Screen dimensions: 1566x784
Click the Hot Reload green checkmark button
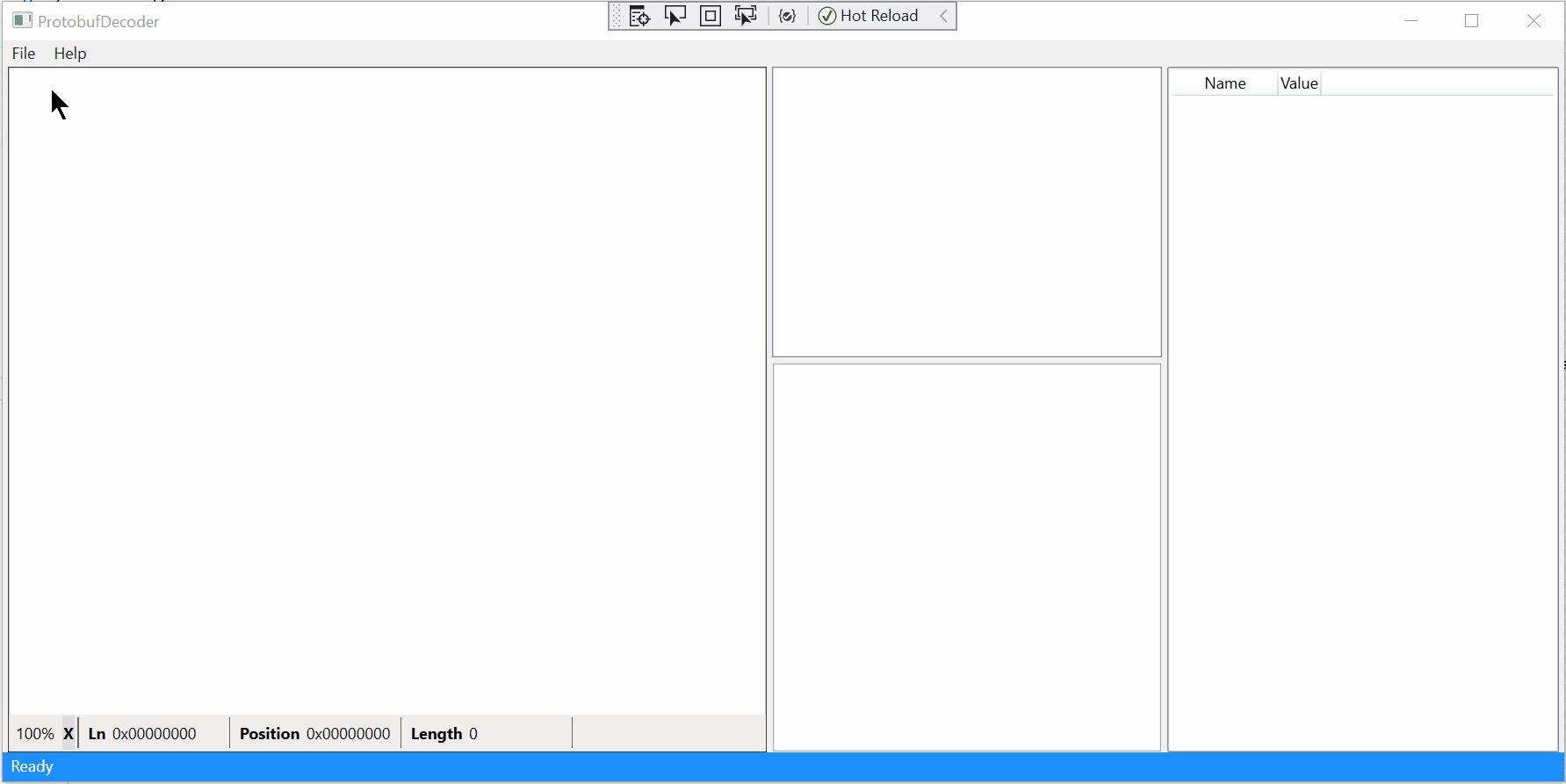[869, 16]
